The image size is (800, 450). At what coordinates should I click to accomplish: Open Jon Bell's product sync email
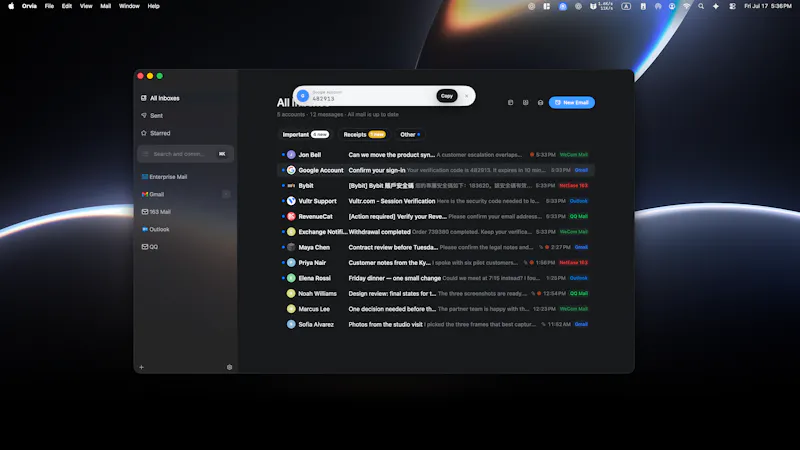point(436,155)
